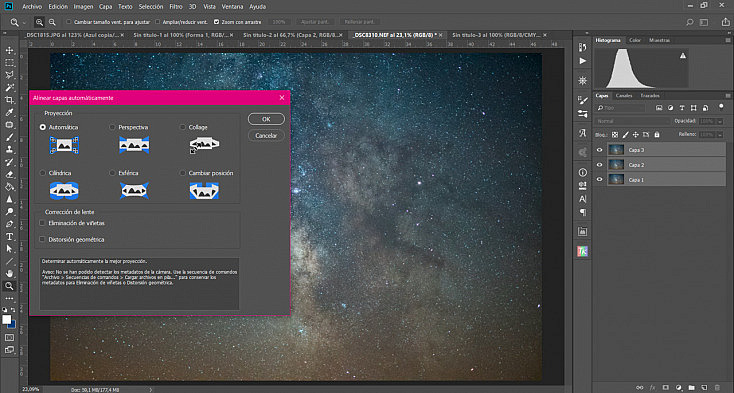734x393 pixels.
Task: Select the Cilíndrica projection radio button
Action: [43, 173]
